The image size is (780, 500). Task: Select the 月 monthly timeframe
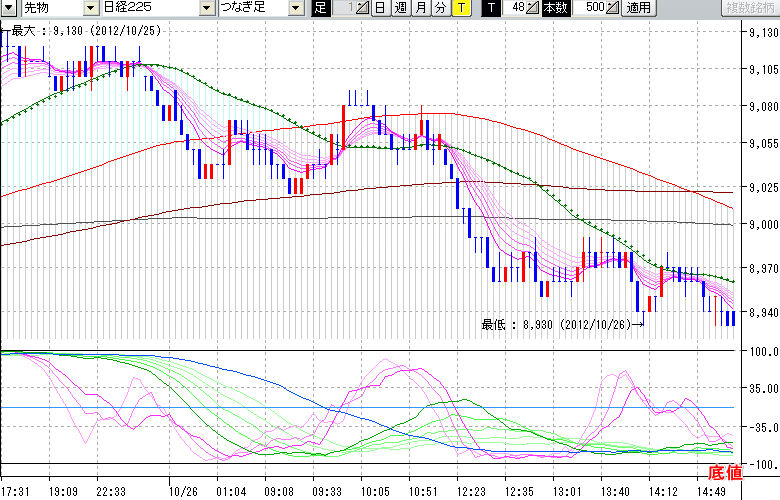[421, 8]
